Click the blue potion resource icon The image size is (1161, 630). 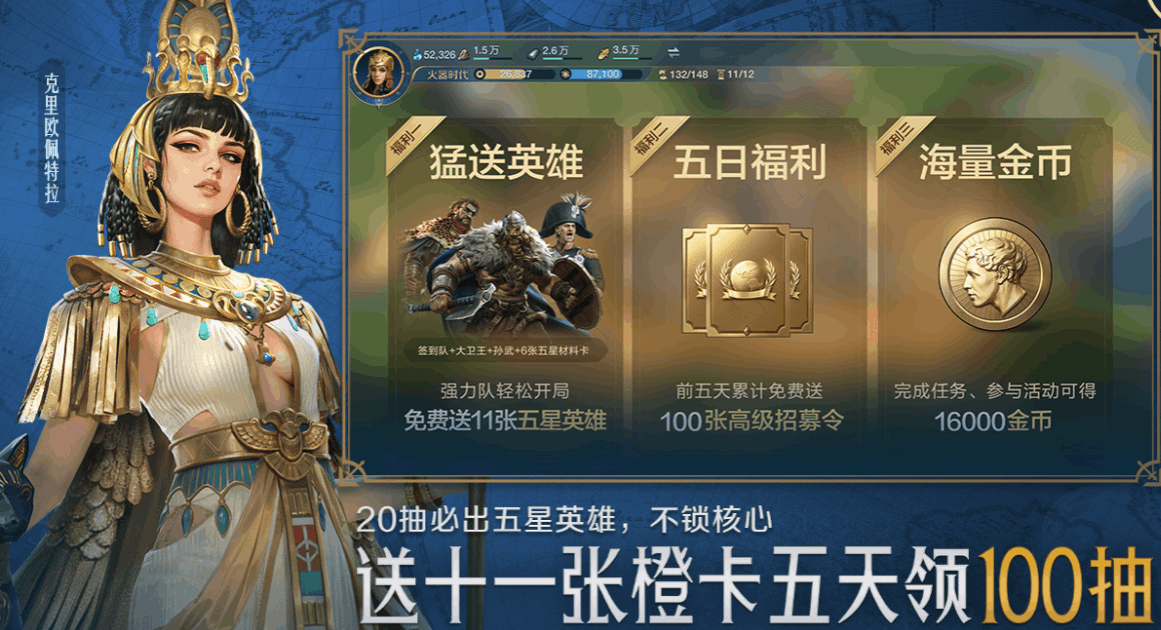(x=417, y=54)
